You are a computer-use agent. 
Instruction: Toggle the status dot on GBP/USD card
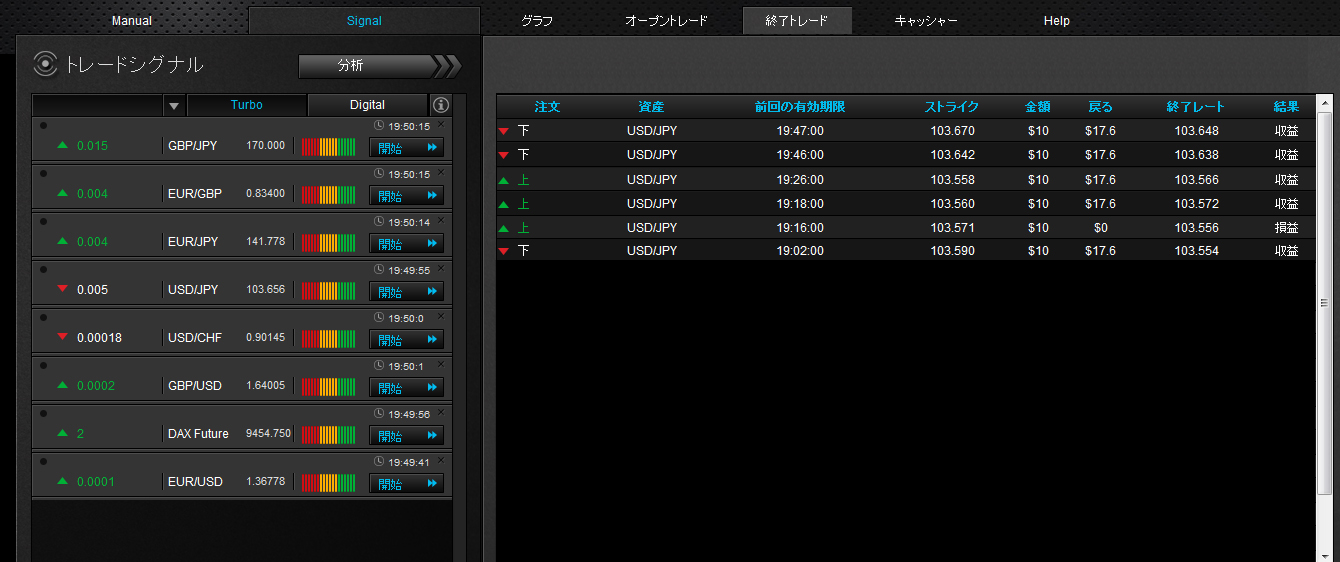(x=43, y=365)
